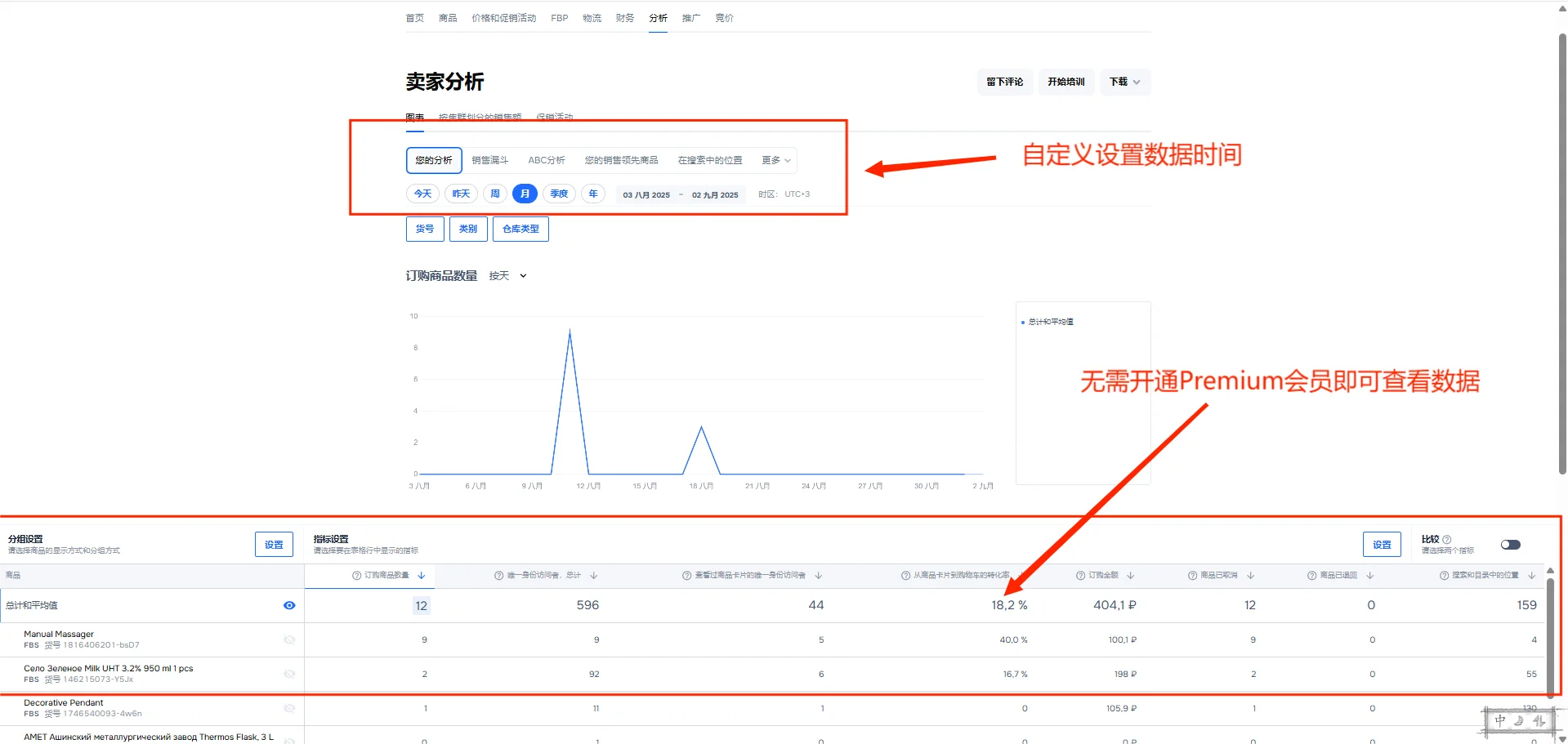Filter by 货号 button
Screen dimensions: 1568x744
click(x=425, y=229)
